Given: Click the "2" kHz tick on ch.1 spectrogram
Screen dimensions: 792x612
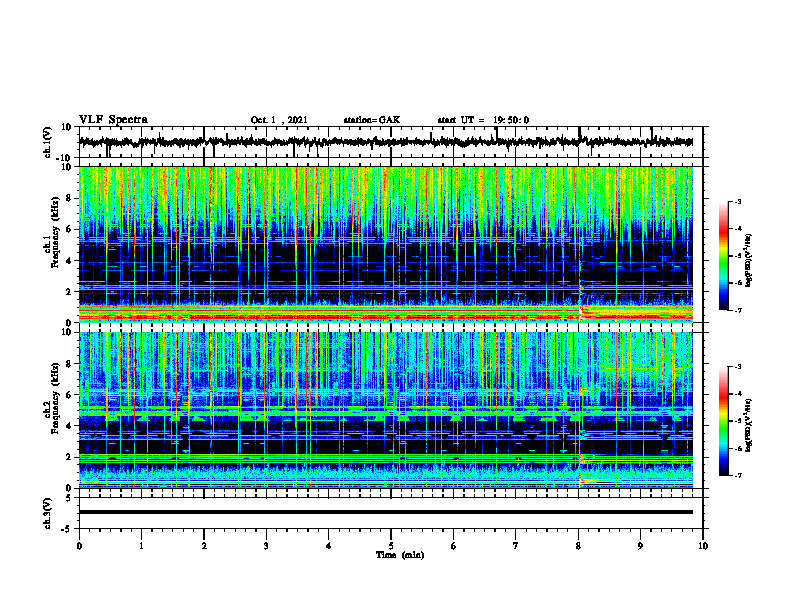Looking at the screenshot, I should 69,291.
